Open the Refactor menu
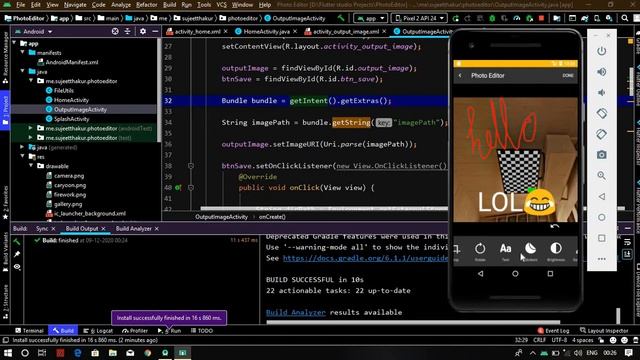The height and width of the screenshot is (360, 640). [147, 5]
